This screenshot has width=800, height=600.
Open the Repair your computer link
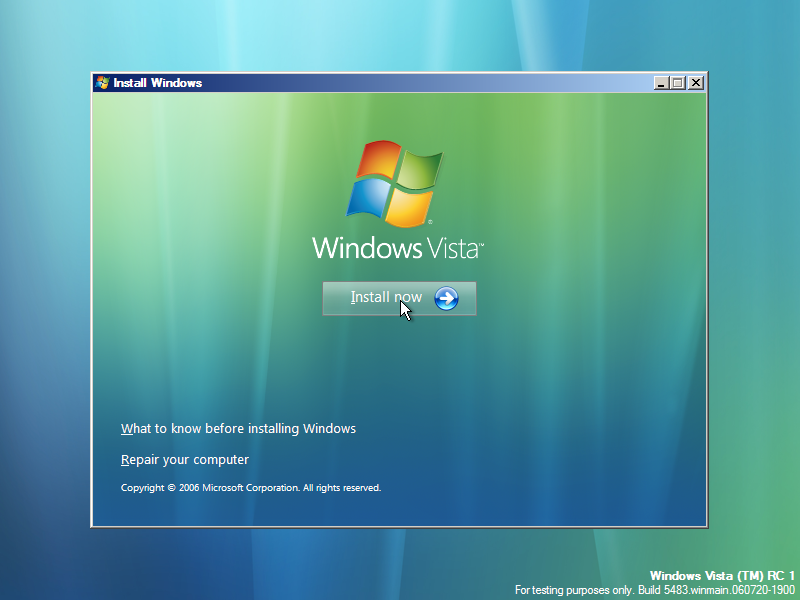click(185, 460)
